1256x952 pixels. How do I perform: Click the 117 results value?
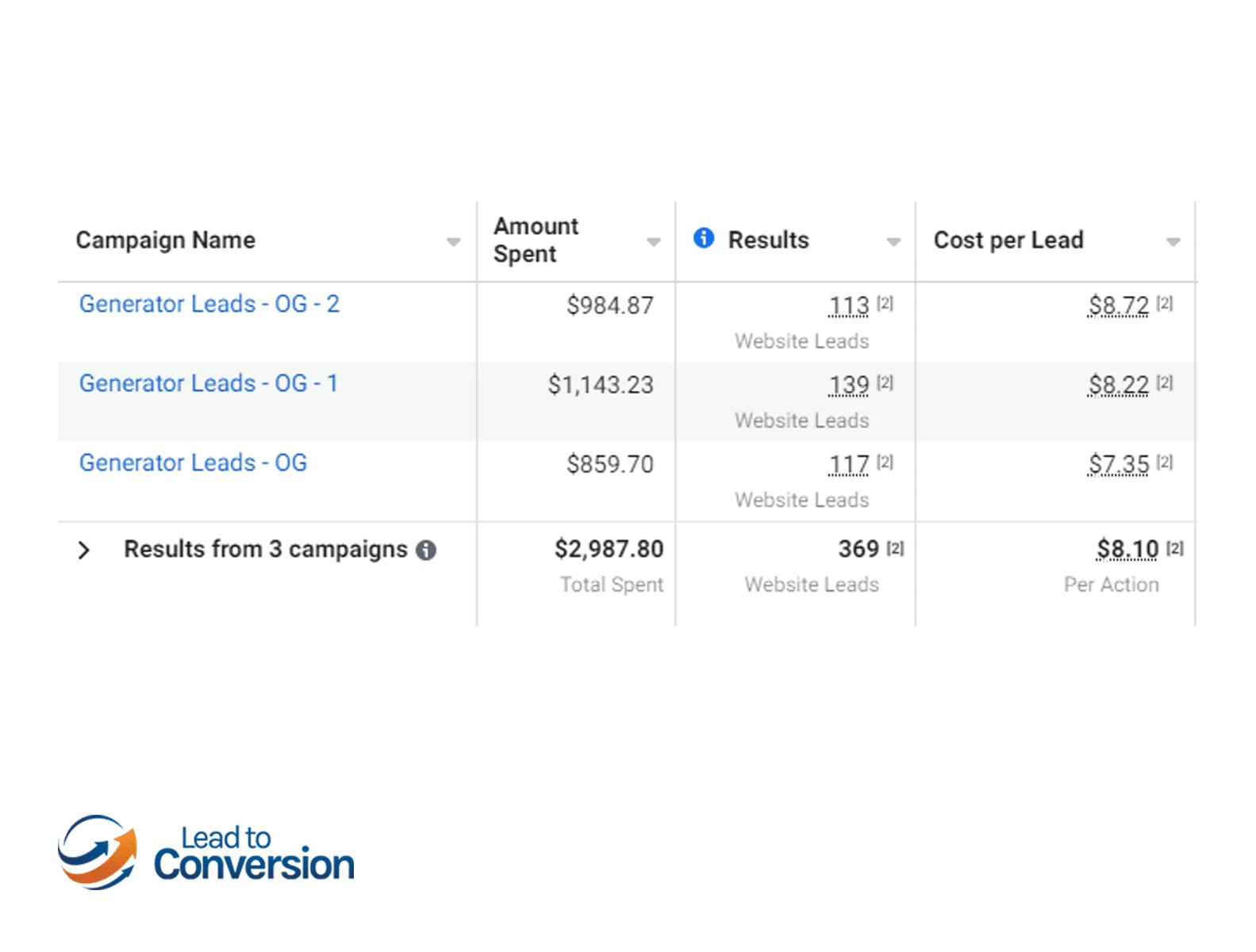849,464
